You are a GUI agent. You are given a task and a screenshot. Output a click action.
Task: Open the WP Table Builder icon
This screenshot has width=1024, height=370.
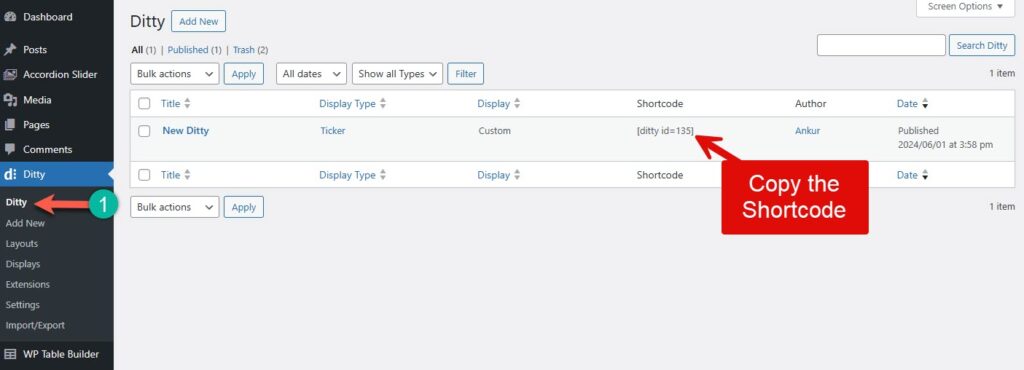coord(10,354)
